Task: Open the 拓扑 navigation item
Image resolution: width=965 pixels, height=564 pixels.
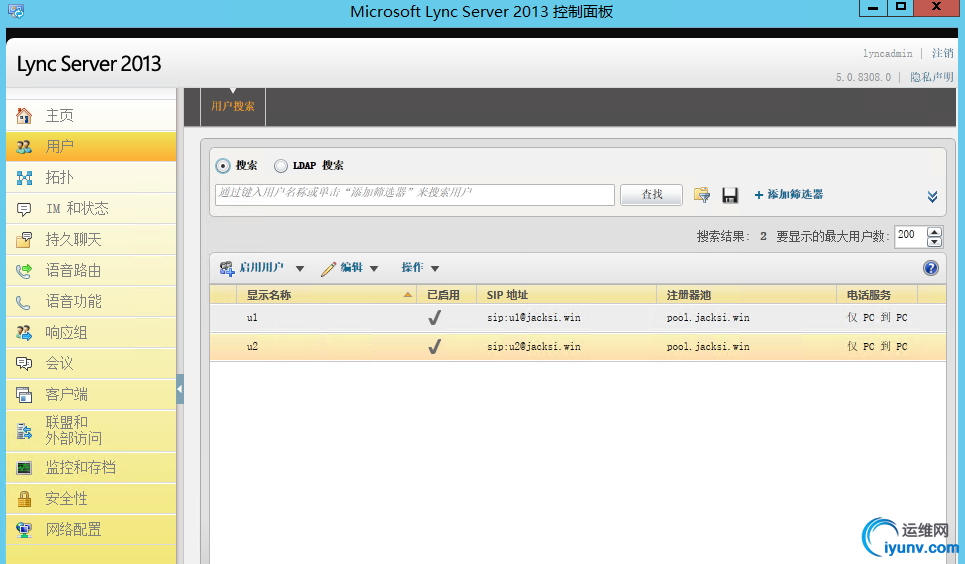Action: coord(91,178)
